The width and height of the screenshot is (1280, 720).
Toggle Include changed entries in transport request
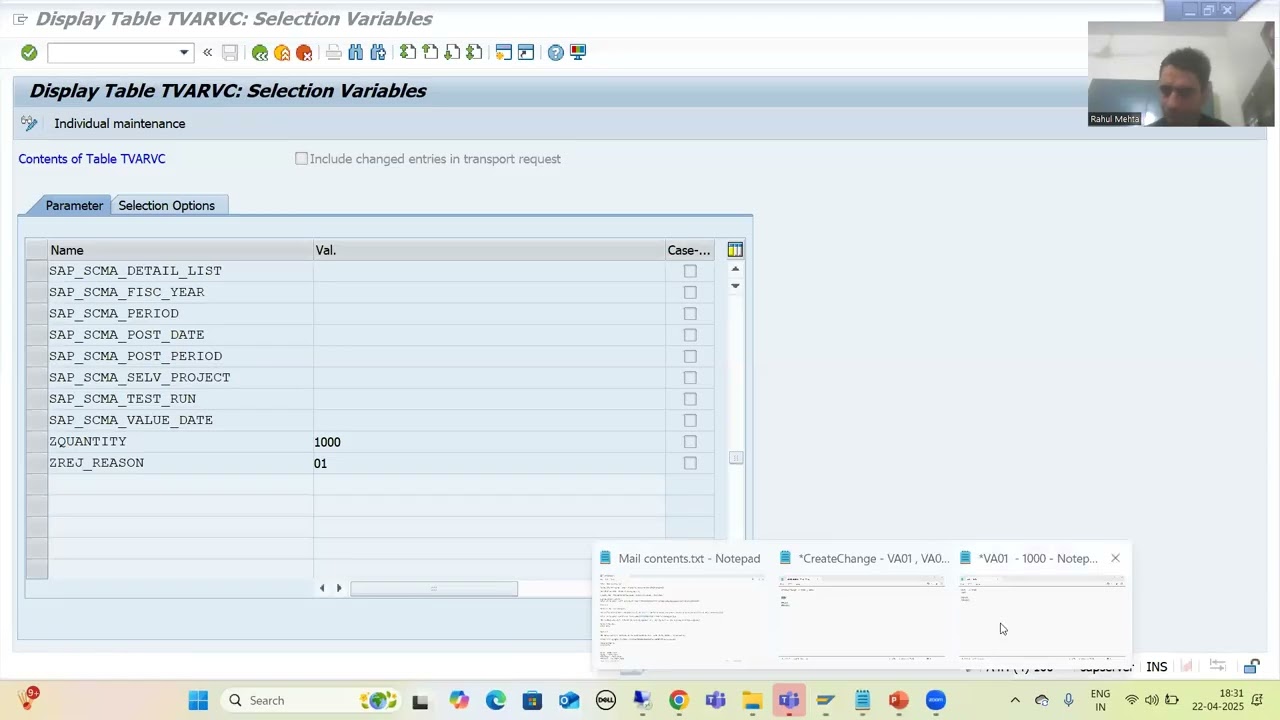[x=301, y=159]
